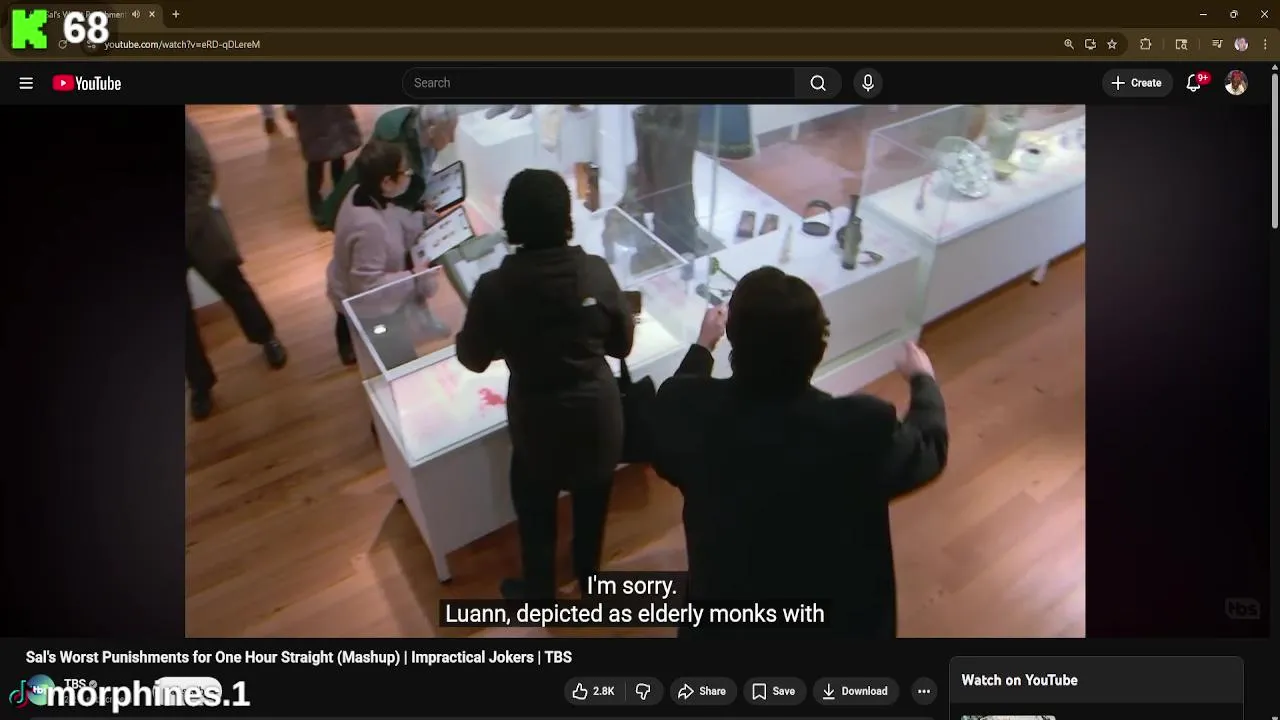The height and width of the screenshot is (720, 1280).
Task: Close the current browser tab
Action: (x=152, y=14)
